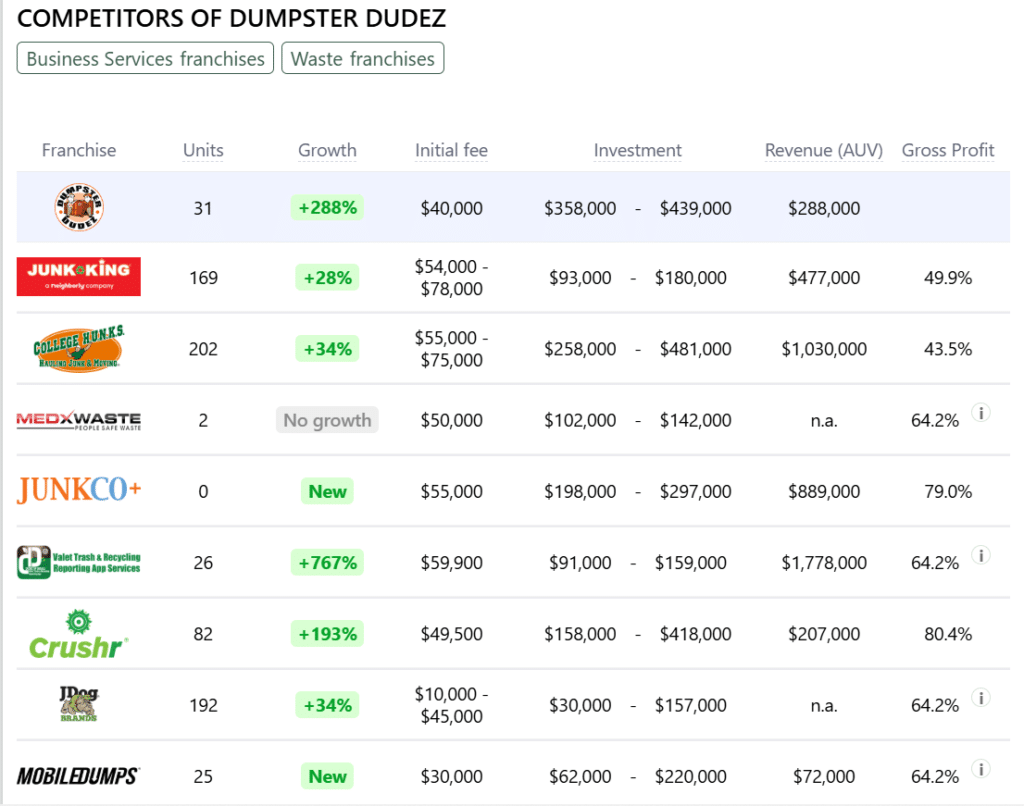Click investment value $439,000

tap(696, 208)
